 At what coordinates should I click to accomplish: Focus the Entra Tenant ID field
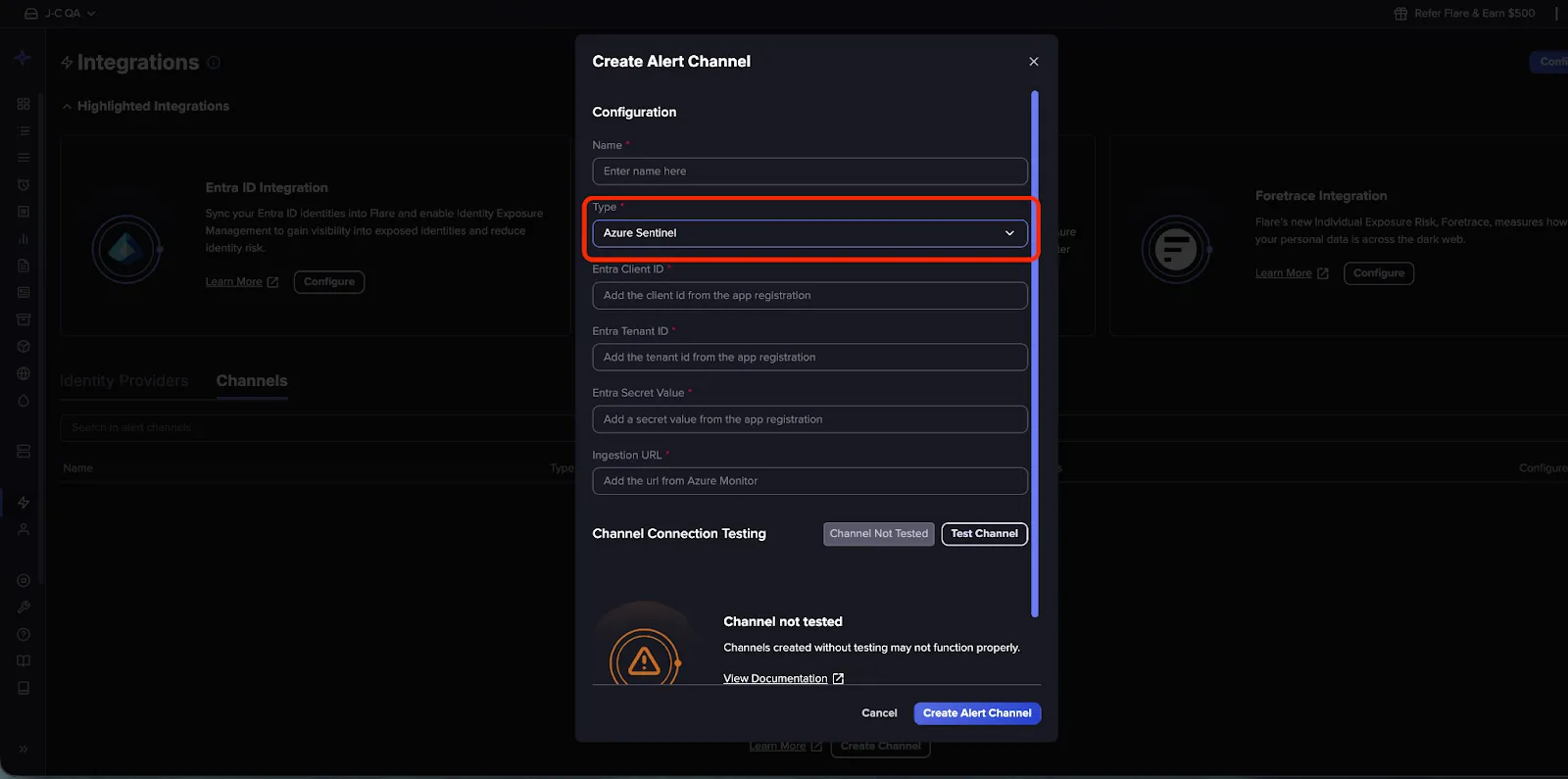pyautogui.click(x=809, y=358)
